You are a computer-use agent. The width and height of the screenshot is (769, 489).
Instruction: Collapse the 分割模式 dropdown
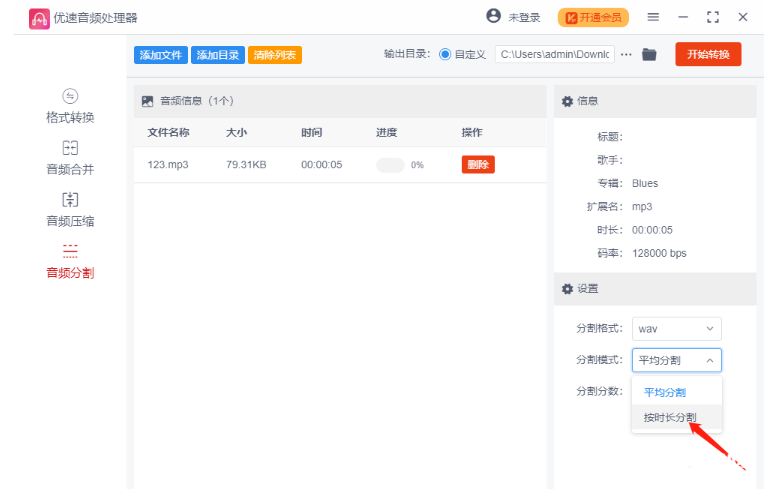677,360
